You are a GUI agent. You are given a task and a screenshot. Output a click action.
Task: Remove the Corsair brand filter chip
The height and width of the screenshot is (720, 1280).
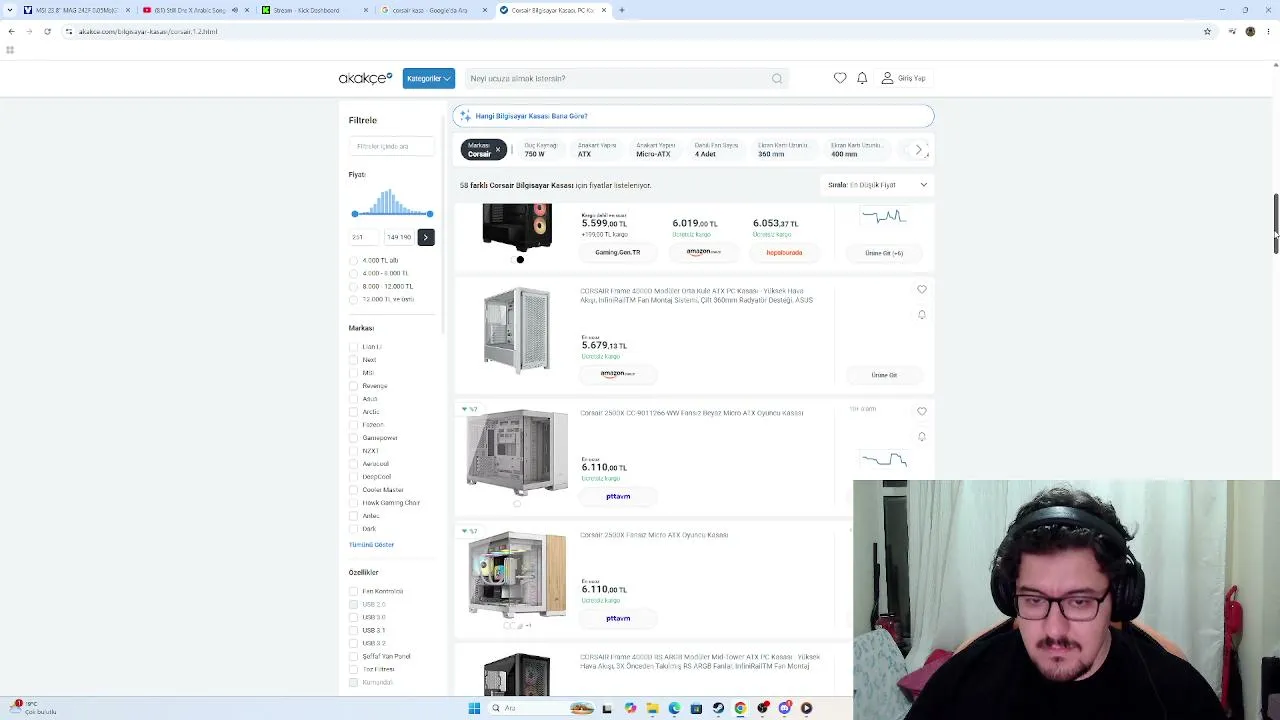click(497, 150)
